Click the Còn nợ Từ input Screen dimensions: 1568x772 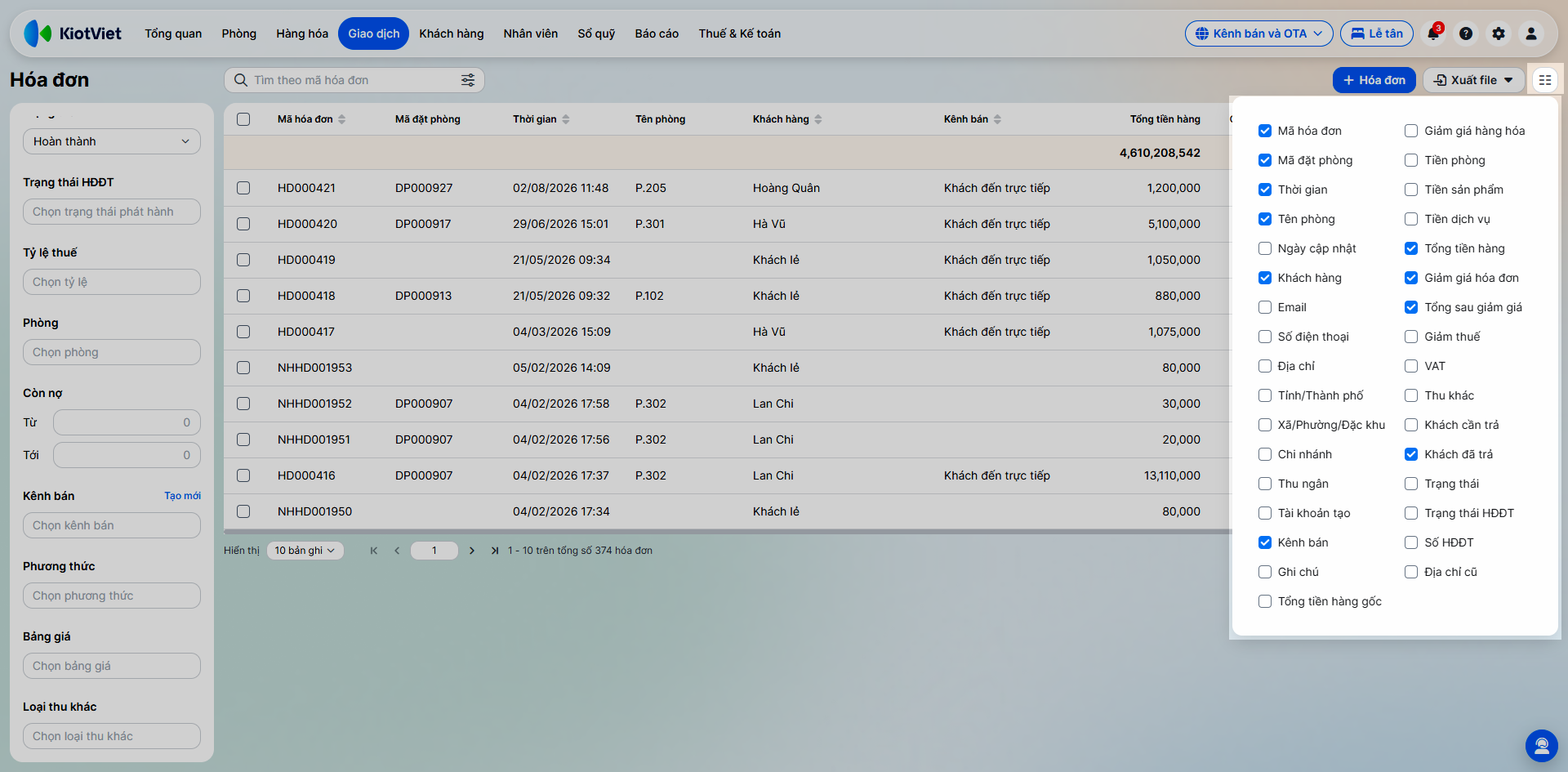(127, 422)
